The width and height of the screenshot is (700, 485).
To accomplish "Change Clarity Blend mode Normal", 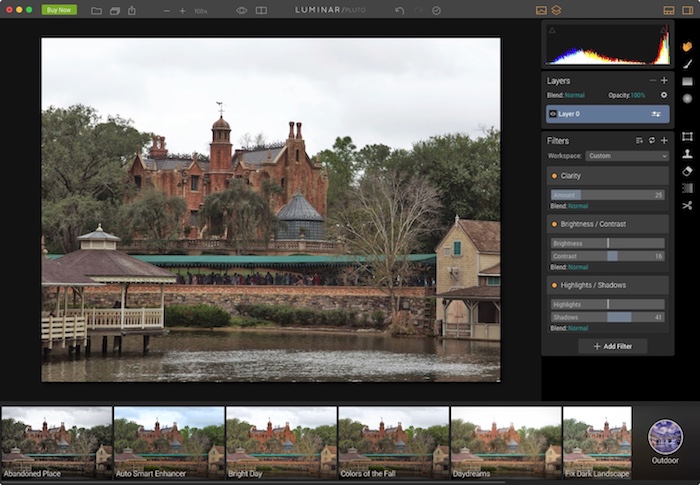I will click(578, 206).
